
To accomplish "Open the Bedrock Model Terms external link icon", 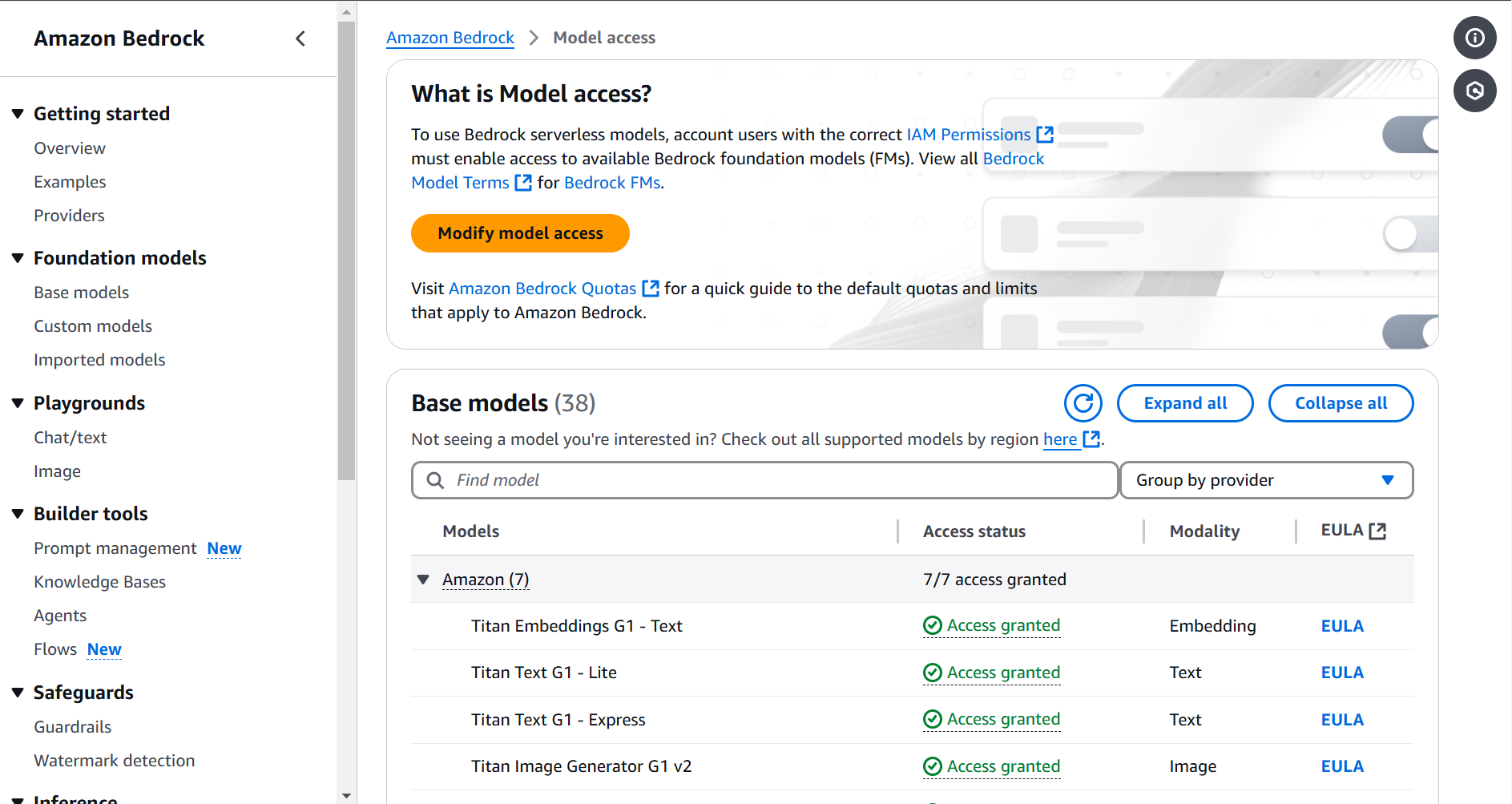I will click(523, 183).
